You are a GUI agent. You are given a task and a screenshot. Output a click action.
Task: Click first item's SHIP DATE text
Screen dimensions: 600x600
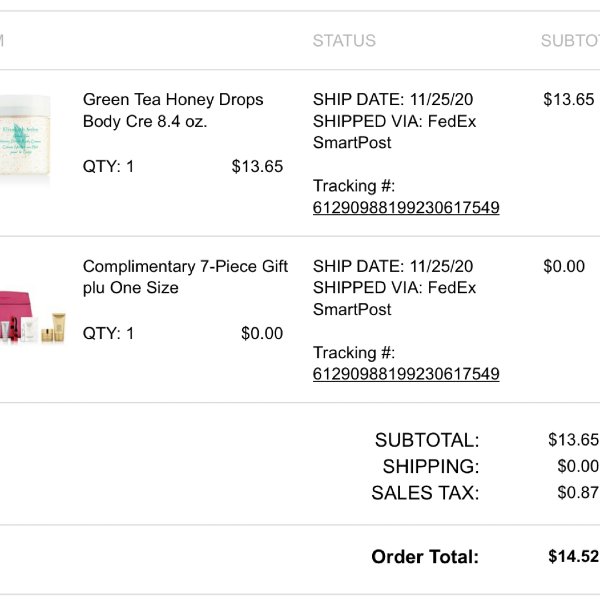pos(393,99)
